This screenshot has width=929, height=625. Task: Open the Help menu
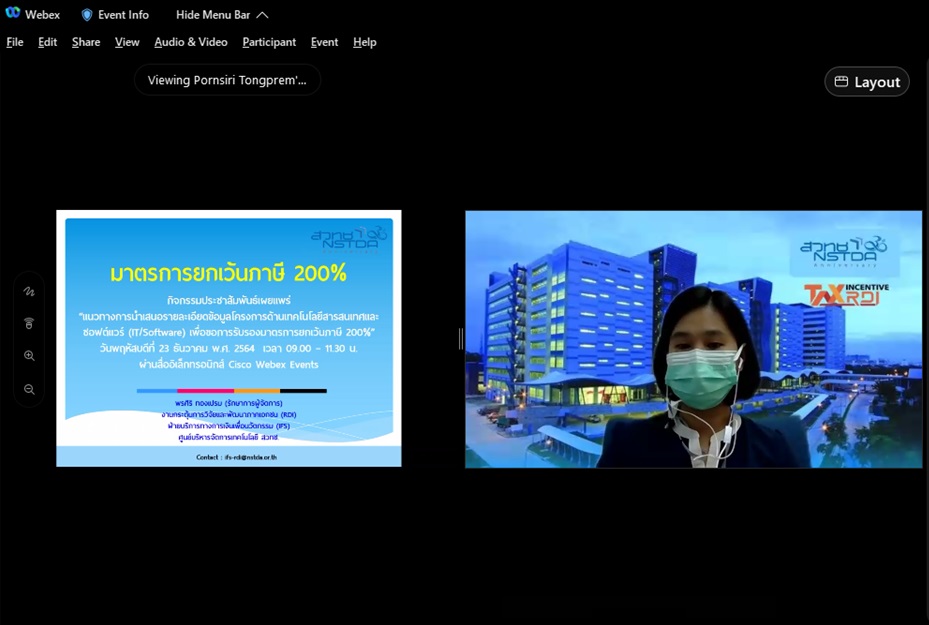pos(364,42)
